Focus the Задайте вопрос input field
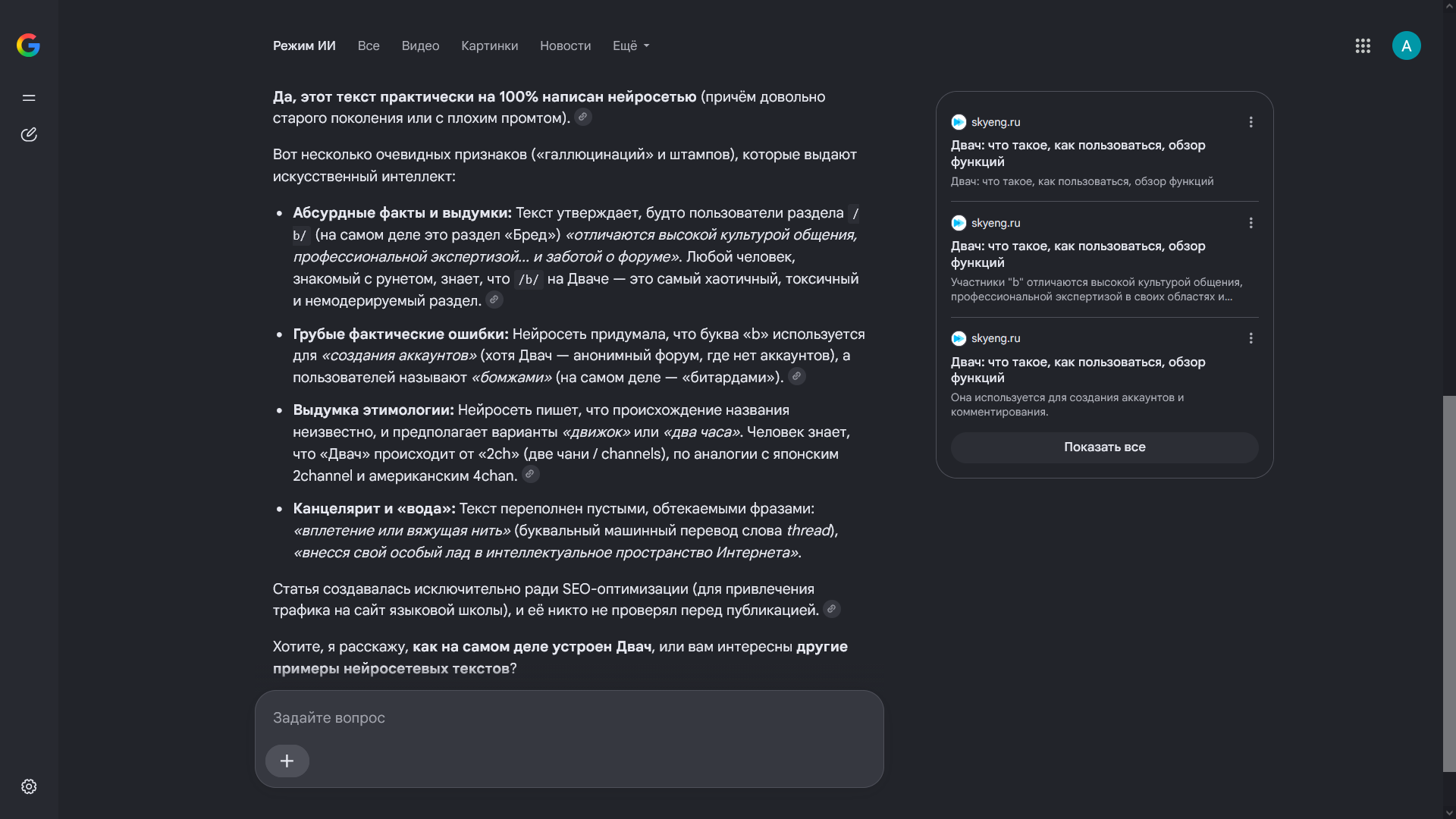 pyautogui.click(x=569, y=717)
